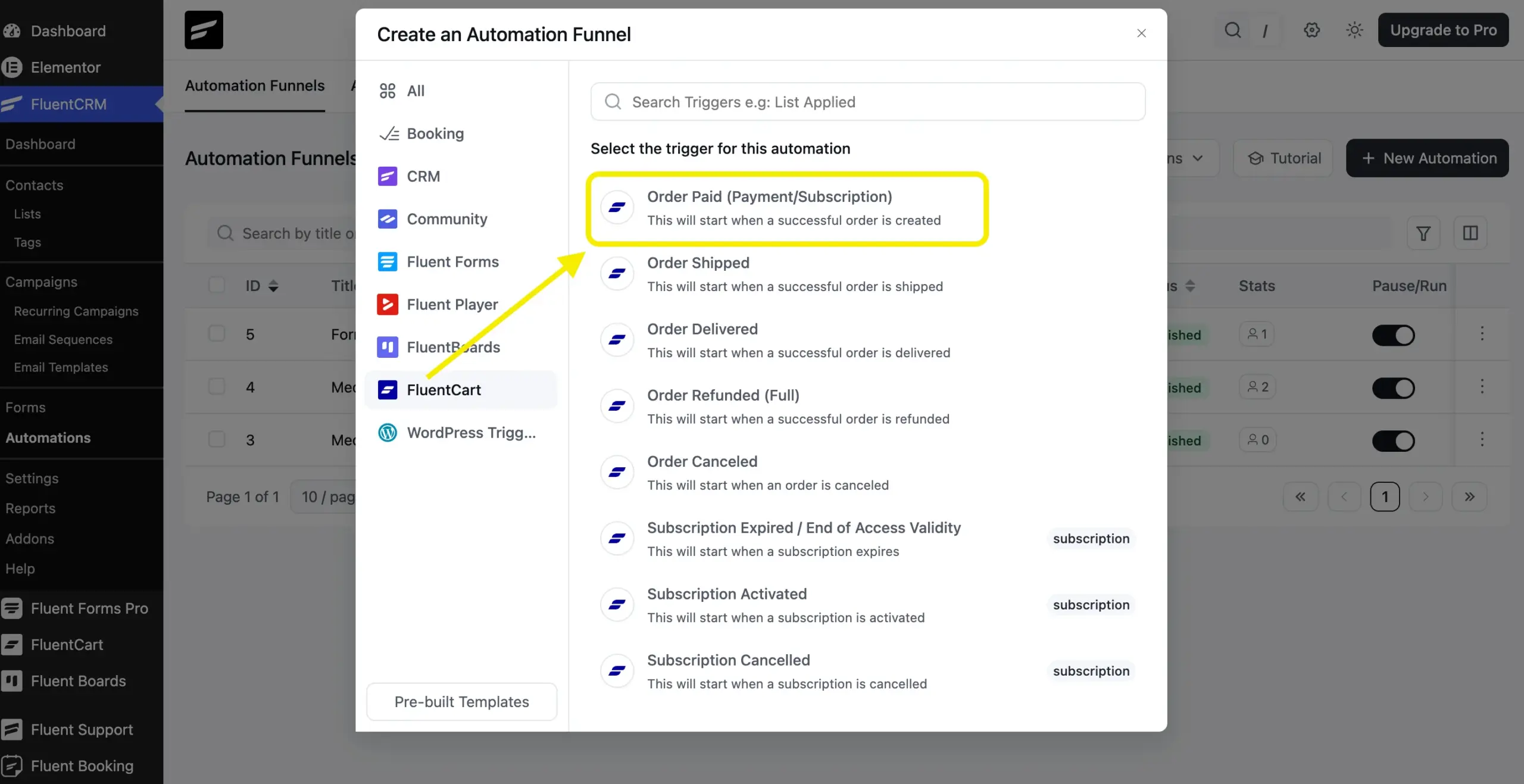The height and width of the screenshot is (784, 1524).
Task: Open three-dot menu for automation 5
Action: pos(1482,334)
